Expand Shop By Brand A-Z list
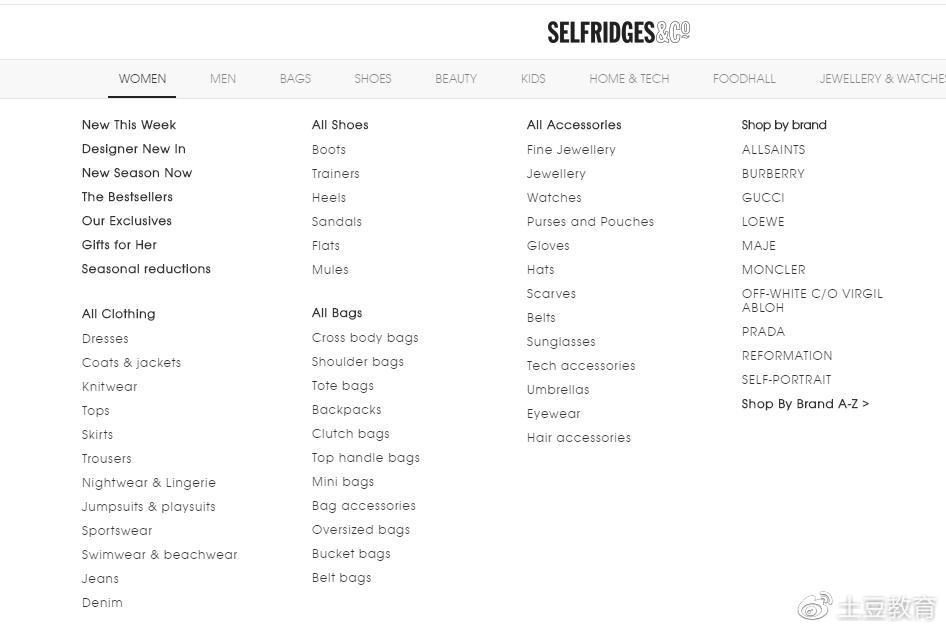The image size is (946, 630). (x=805, y=404)
